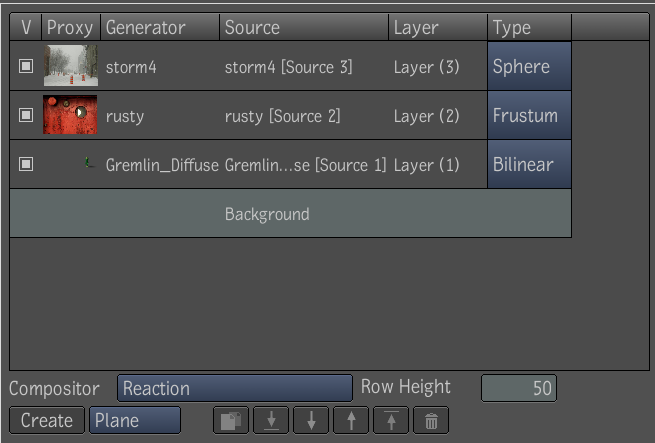Open the Plane create-type dropdown
The height and width of the screenshot is (443, 655).
coord(135,420)
